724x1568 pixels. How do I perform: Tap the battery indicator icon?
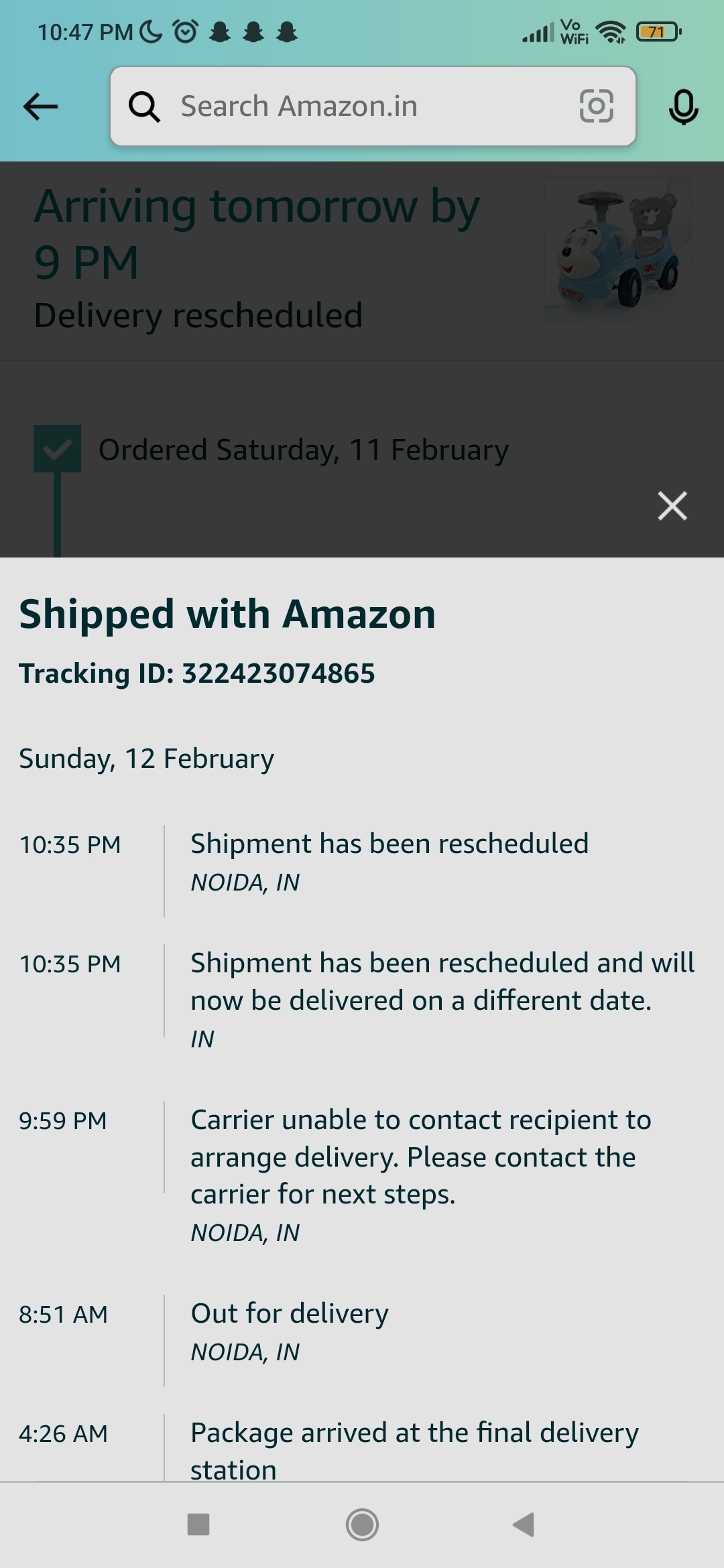coord(658,31)
